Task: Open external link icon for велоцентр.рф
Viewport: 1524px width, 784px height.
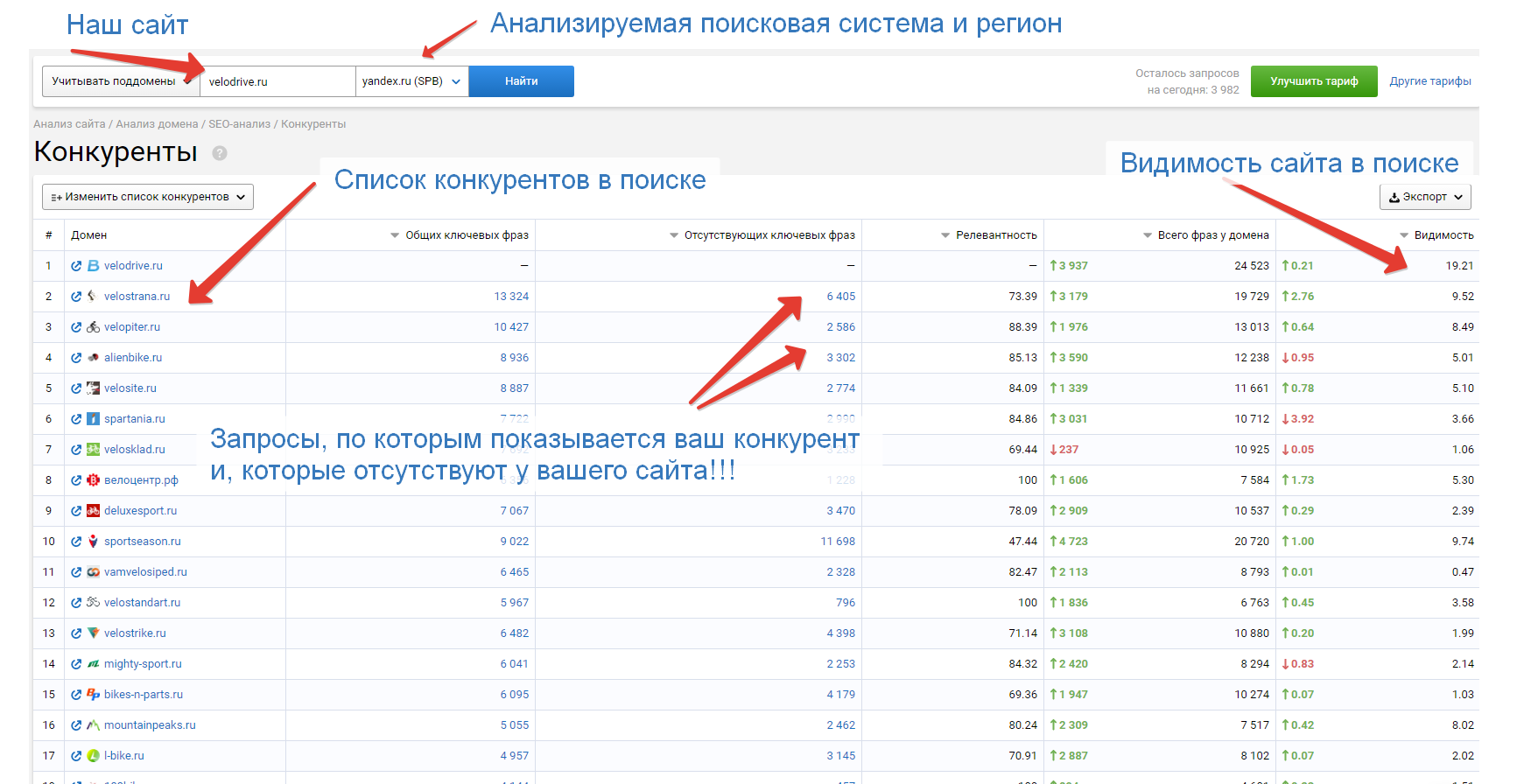Action: pos(76,480)
